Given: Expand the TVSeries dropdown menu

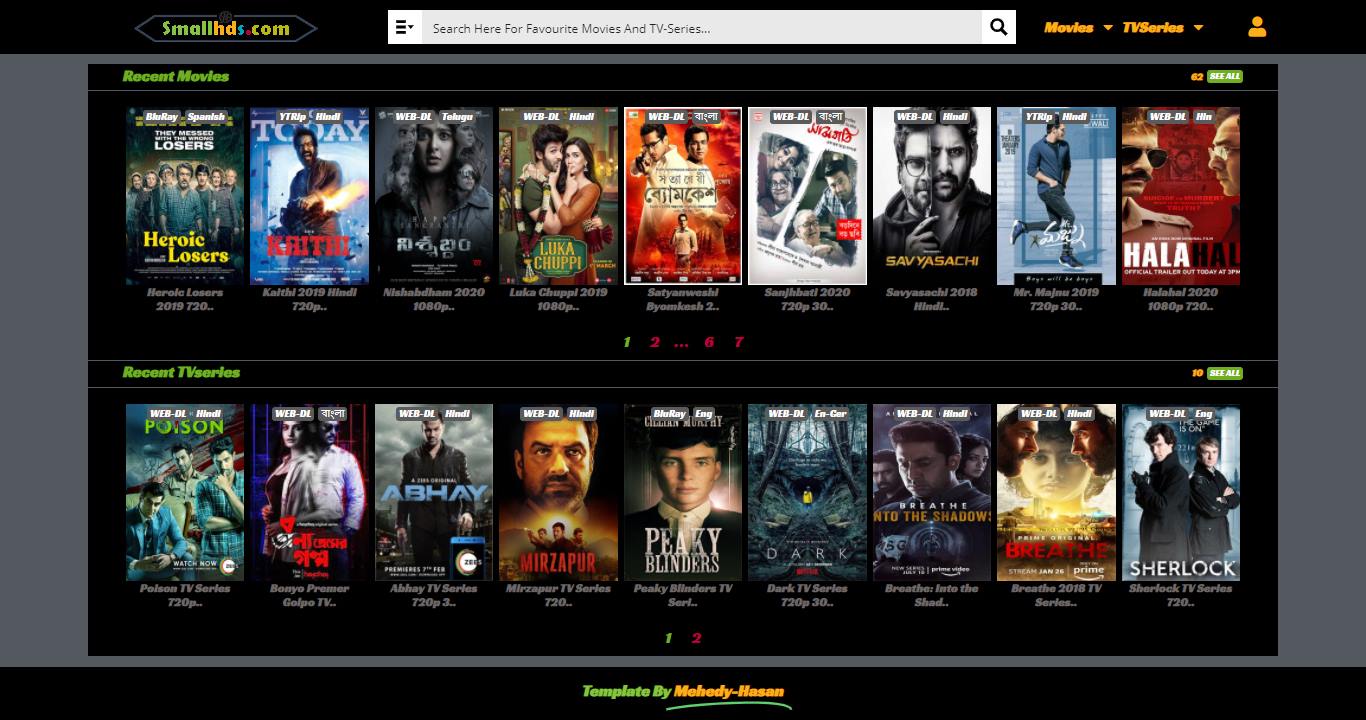Looking at the screenshot, I should 1163,28.
